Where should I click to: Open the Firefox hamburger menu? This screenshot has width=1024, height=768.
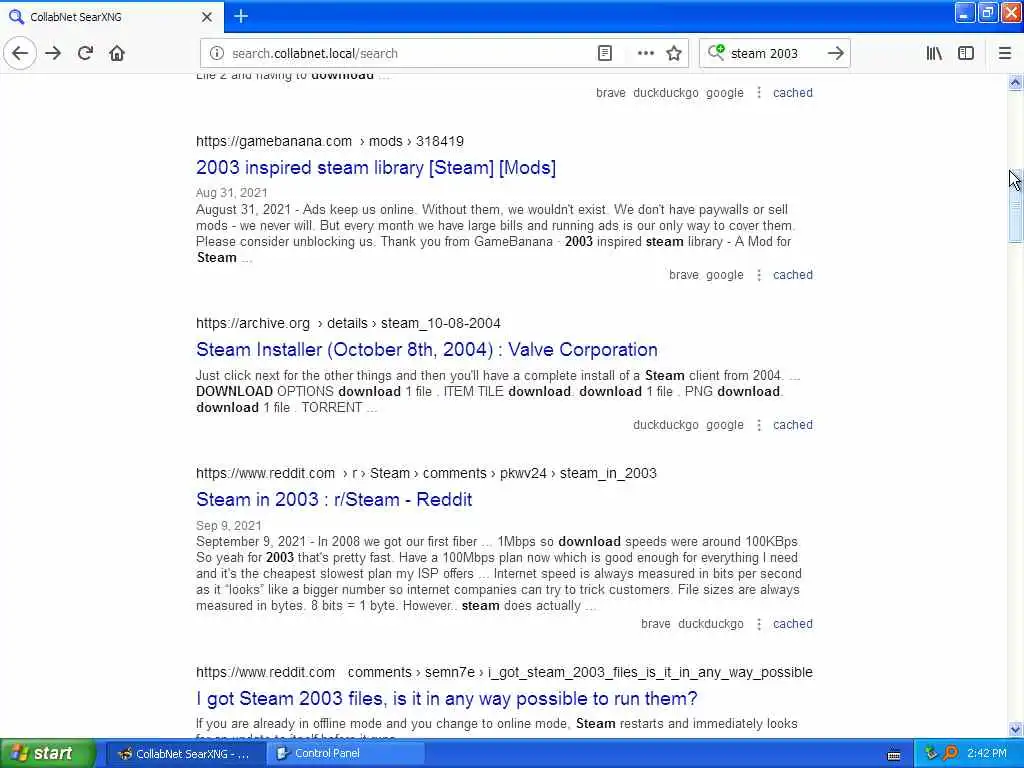click(x=1004, y=54)
